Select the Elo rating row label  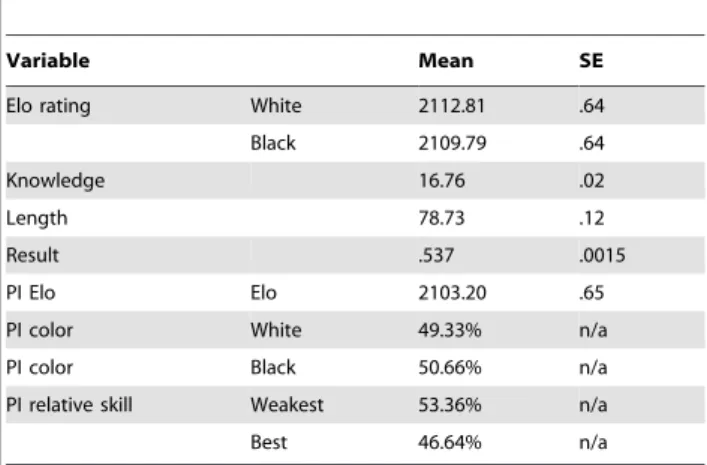48,106
